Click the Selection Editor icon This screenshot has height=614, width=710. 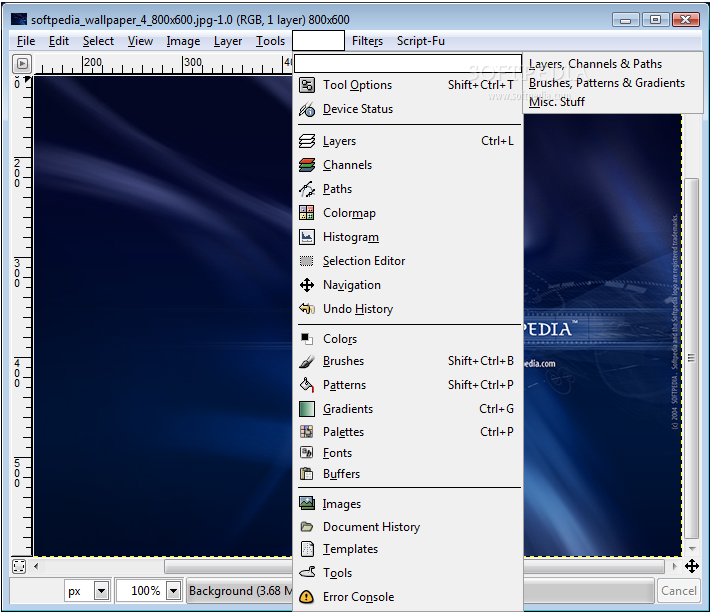[x=307, y=261]
